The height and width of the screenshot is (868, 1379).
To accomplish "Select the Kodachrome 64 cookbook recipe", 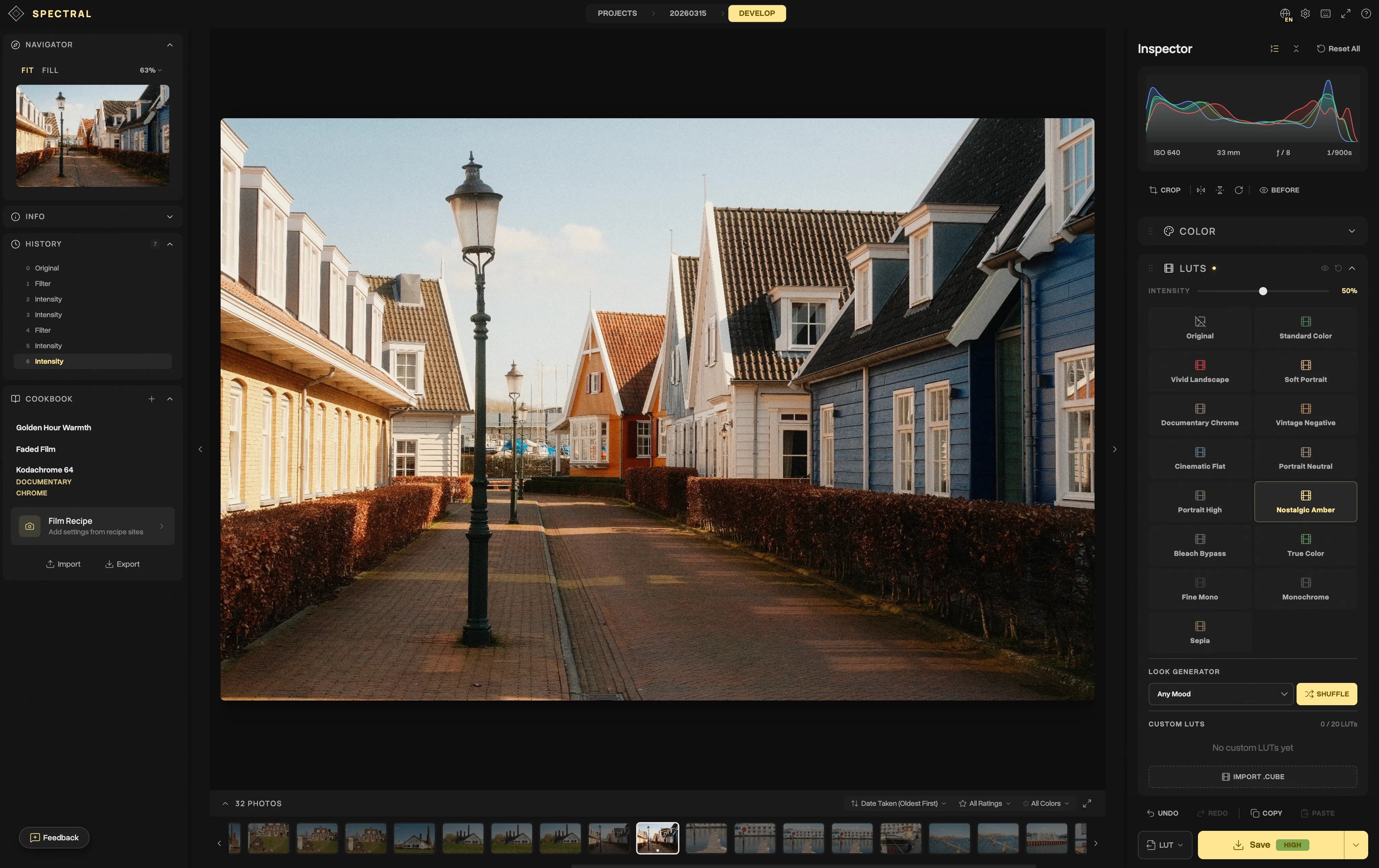I will 44,469.
